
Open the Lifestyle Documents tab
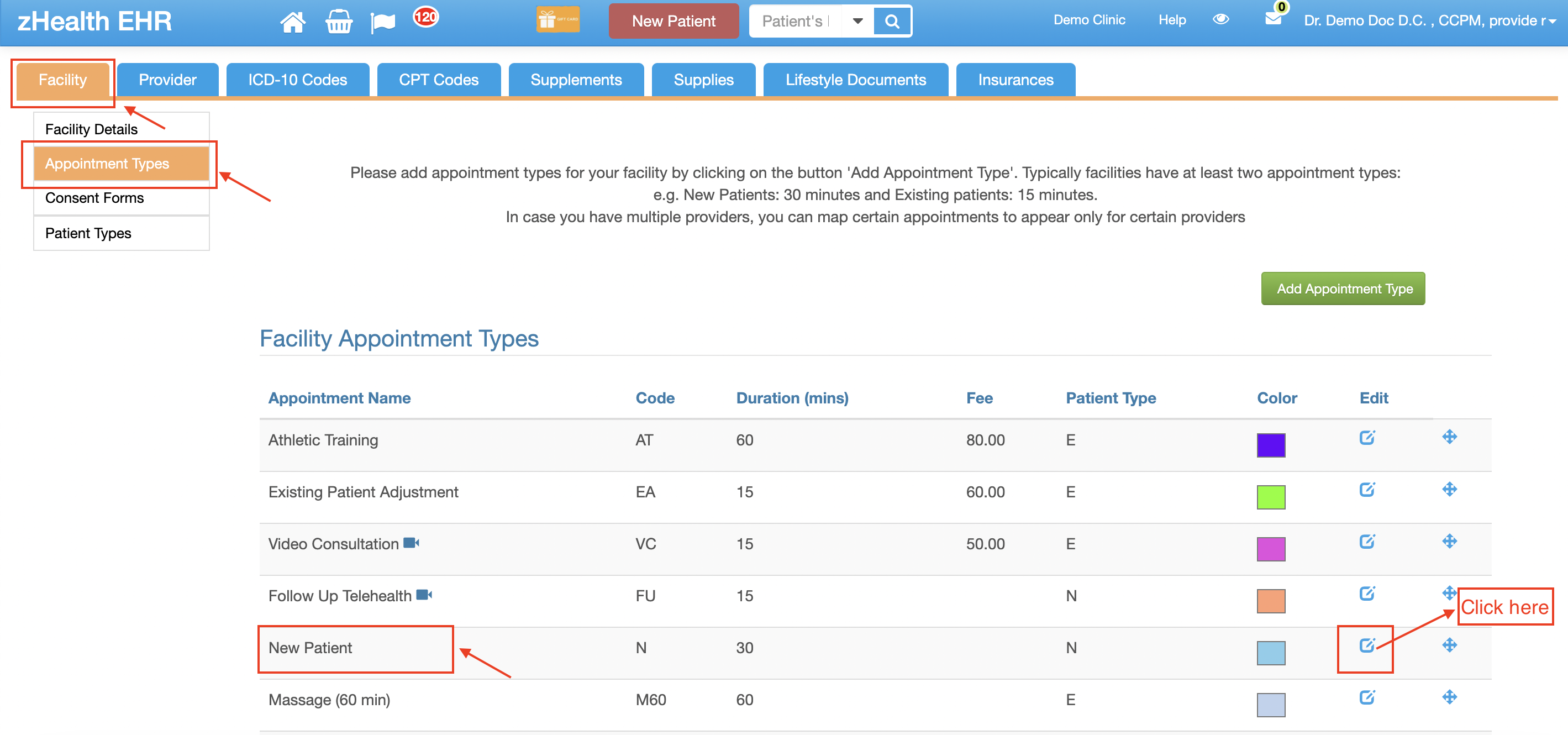click(x=856, y=80)
